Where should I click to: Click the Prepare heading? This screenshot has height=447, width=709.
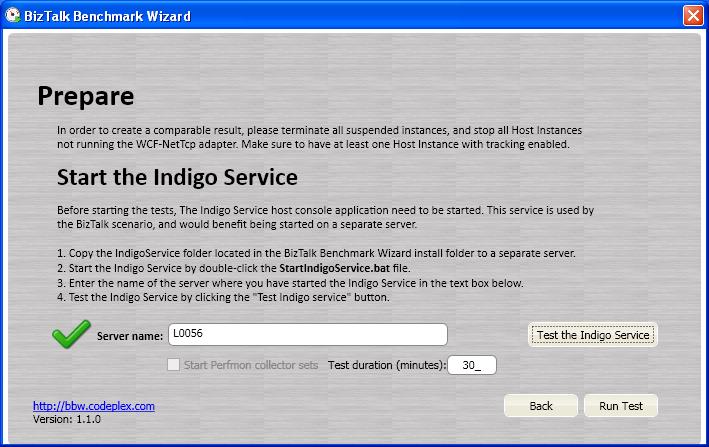[x=86, y=96]
